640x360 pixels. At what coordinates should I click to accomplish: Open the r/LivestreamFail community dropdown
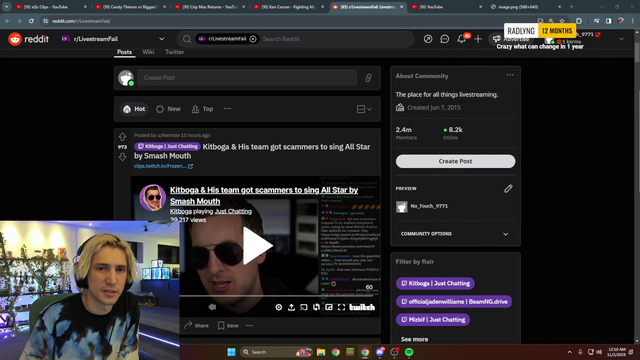click(x=113, y=39)
